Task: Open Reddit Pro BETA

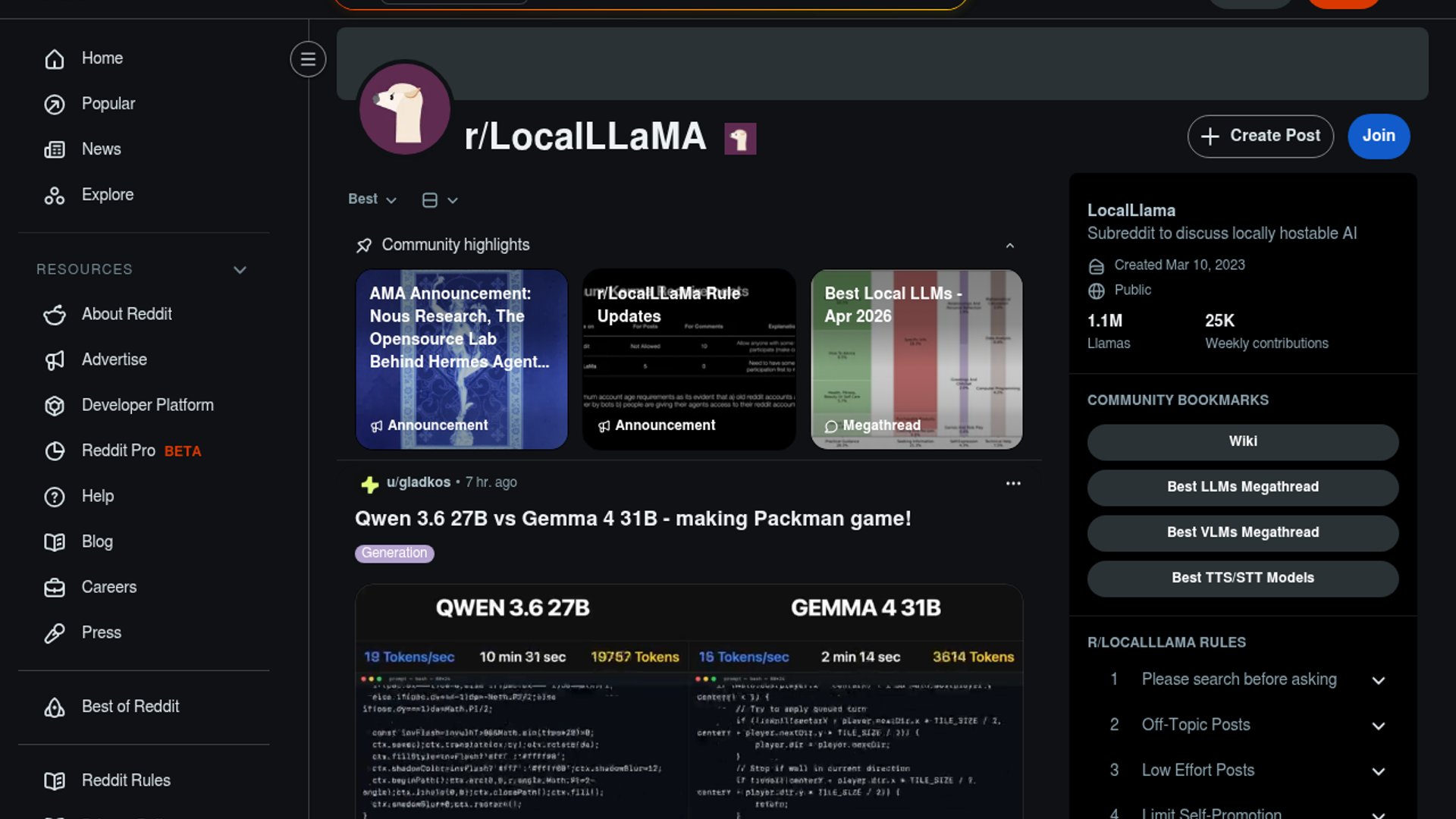Action: tap(142, 450)
